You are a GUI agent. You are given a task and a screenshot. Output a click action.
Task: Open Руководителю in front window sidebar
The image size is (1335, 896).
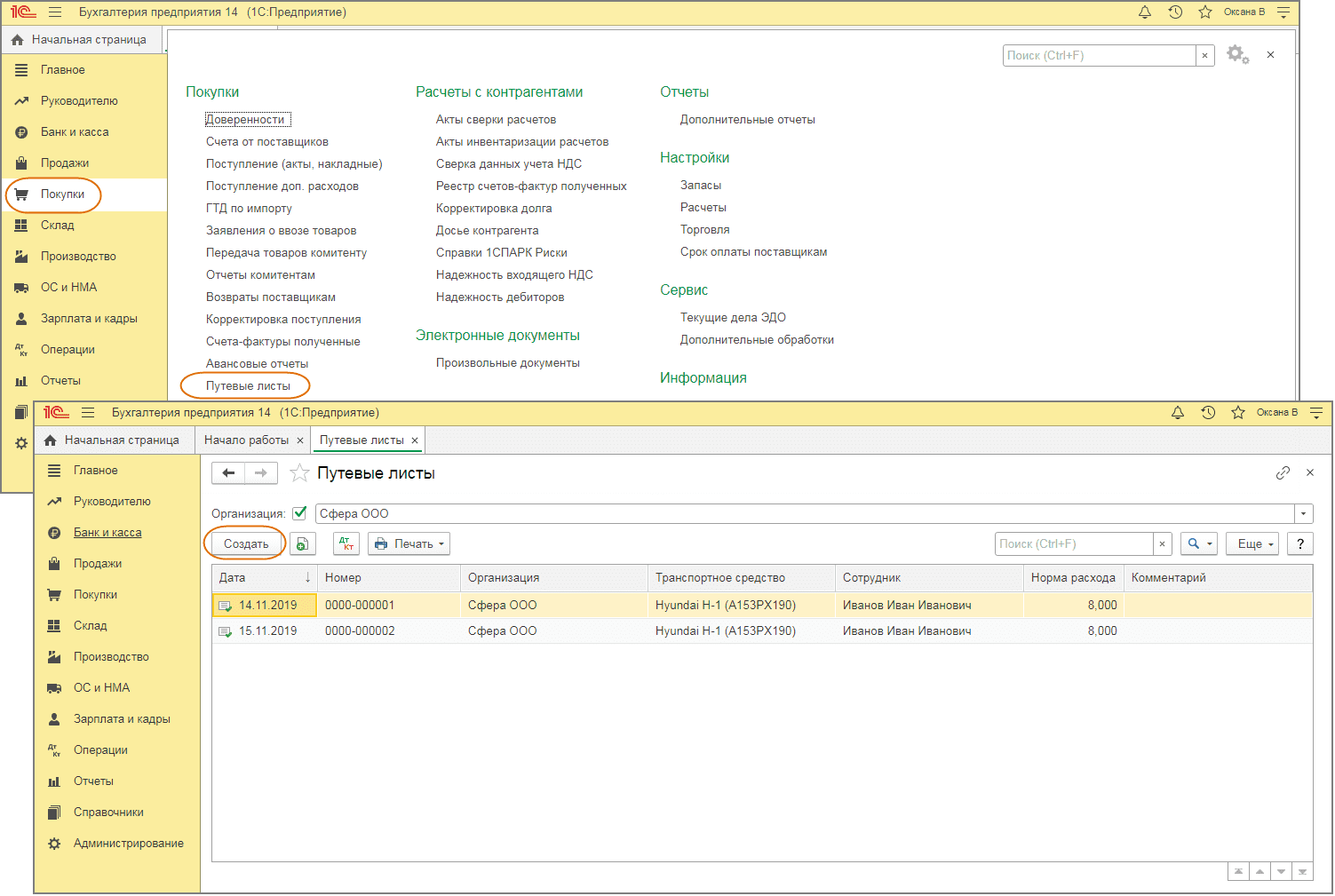point(112,502)
